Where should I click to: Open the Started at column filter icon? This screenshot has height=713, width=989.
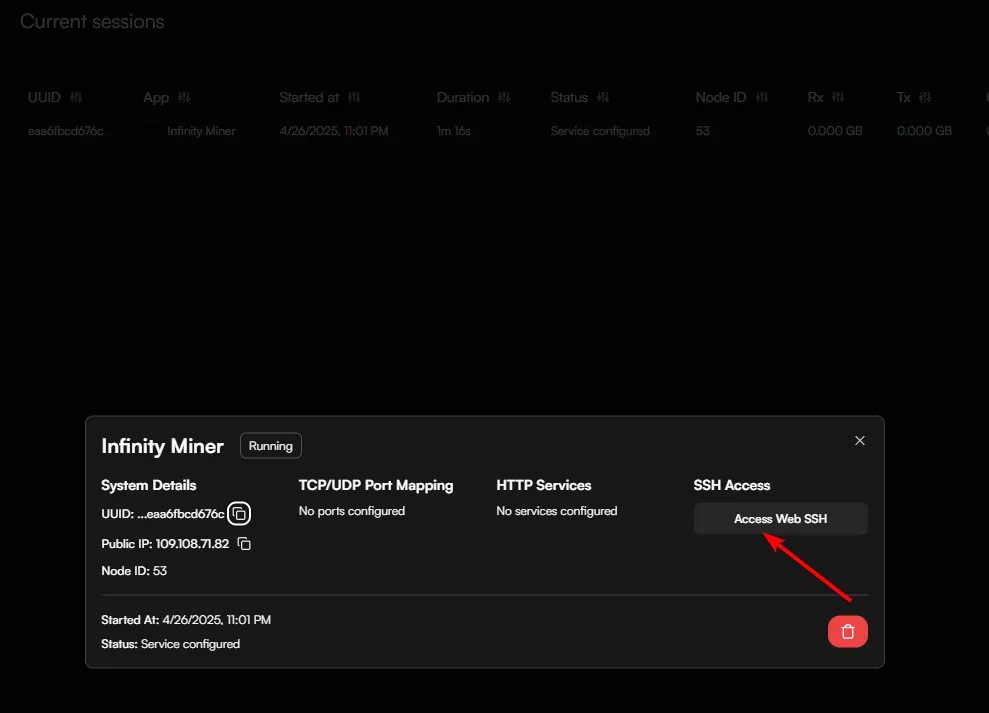click(x=354, y=97)
